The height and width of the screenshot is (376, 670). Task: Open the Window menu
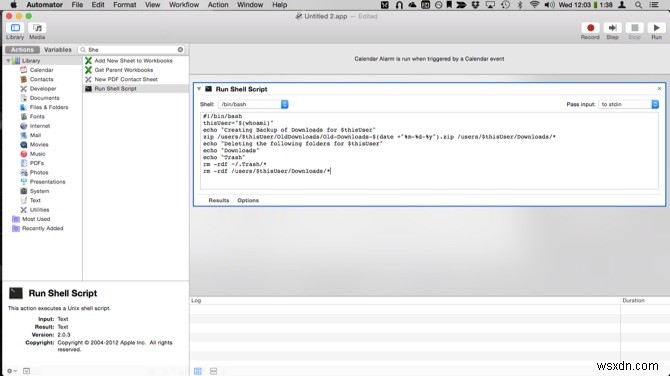250,5
